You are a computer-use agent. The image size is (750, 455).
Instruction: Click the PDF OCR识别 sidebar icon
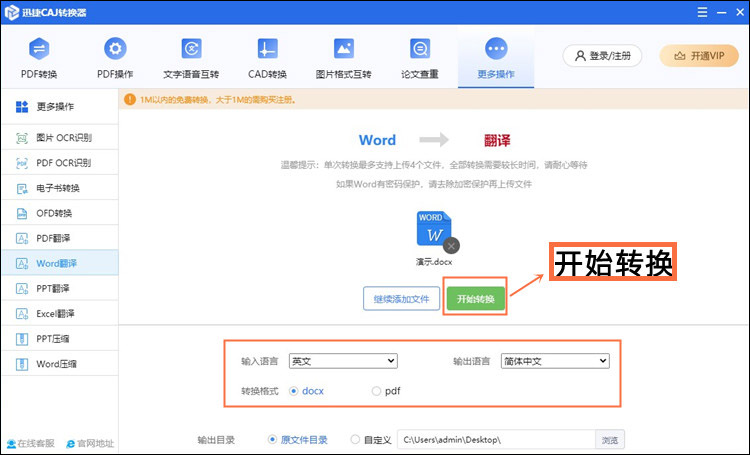(x=22, y=163)
